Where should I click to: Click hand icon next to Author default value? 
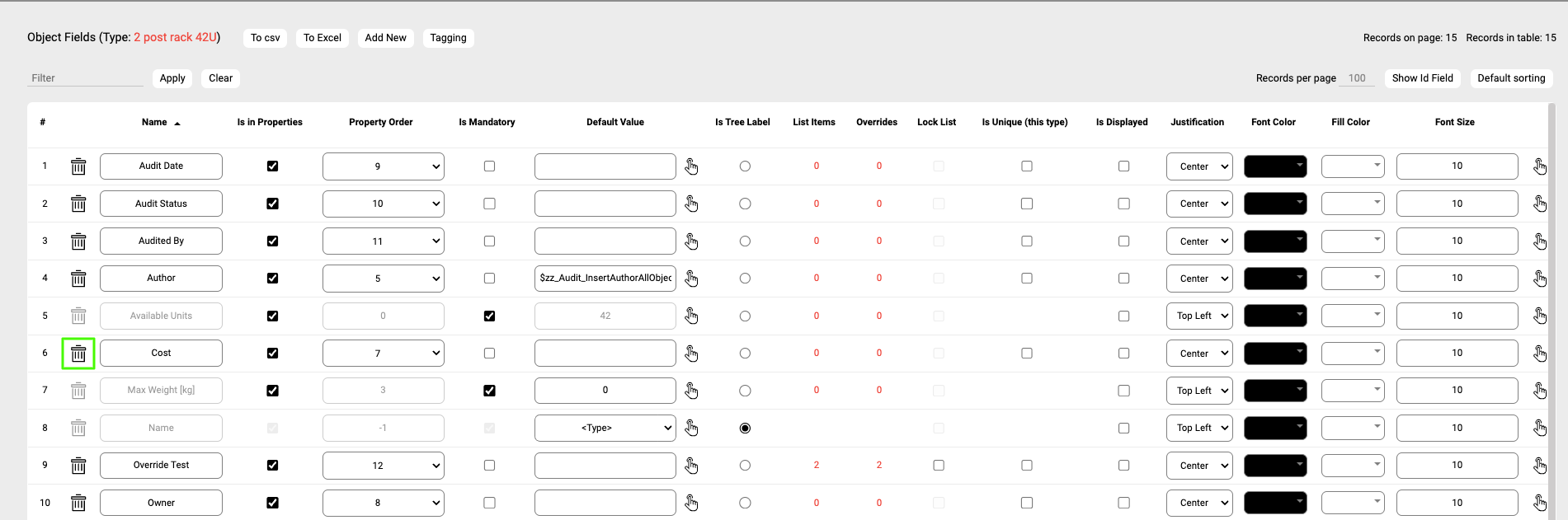691,279
